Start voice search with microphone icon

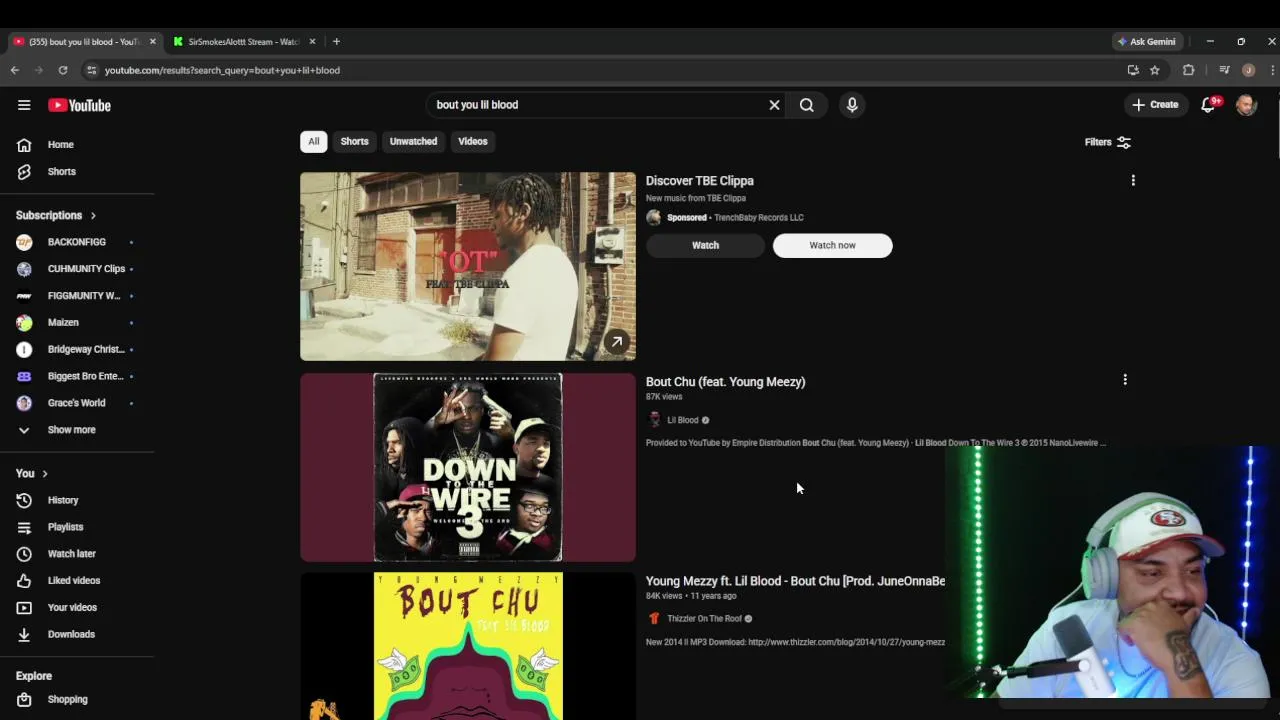point(852,105)
